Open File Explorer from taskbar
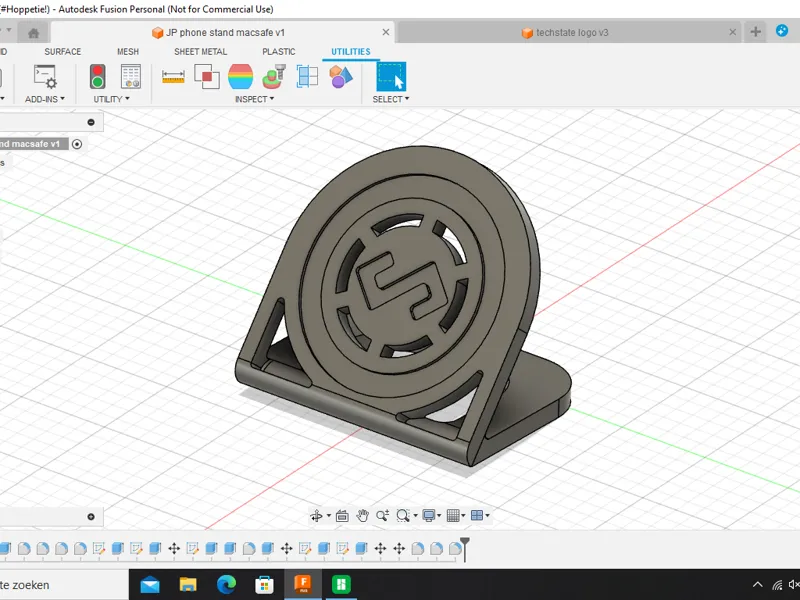Screen dimensions: 800x600 point(188,585)
